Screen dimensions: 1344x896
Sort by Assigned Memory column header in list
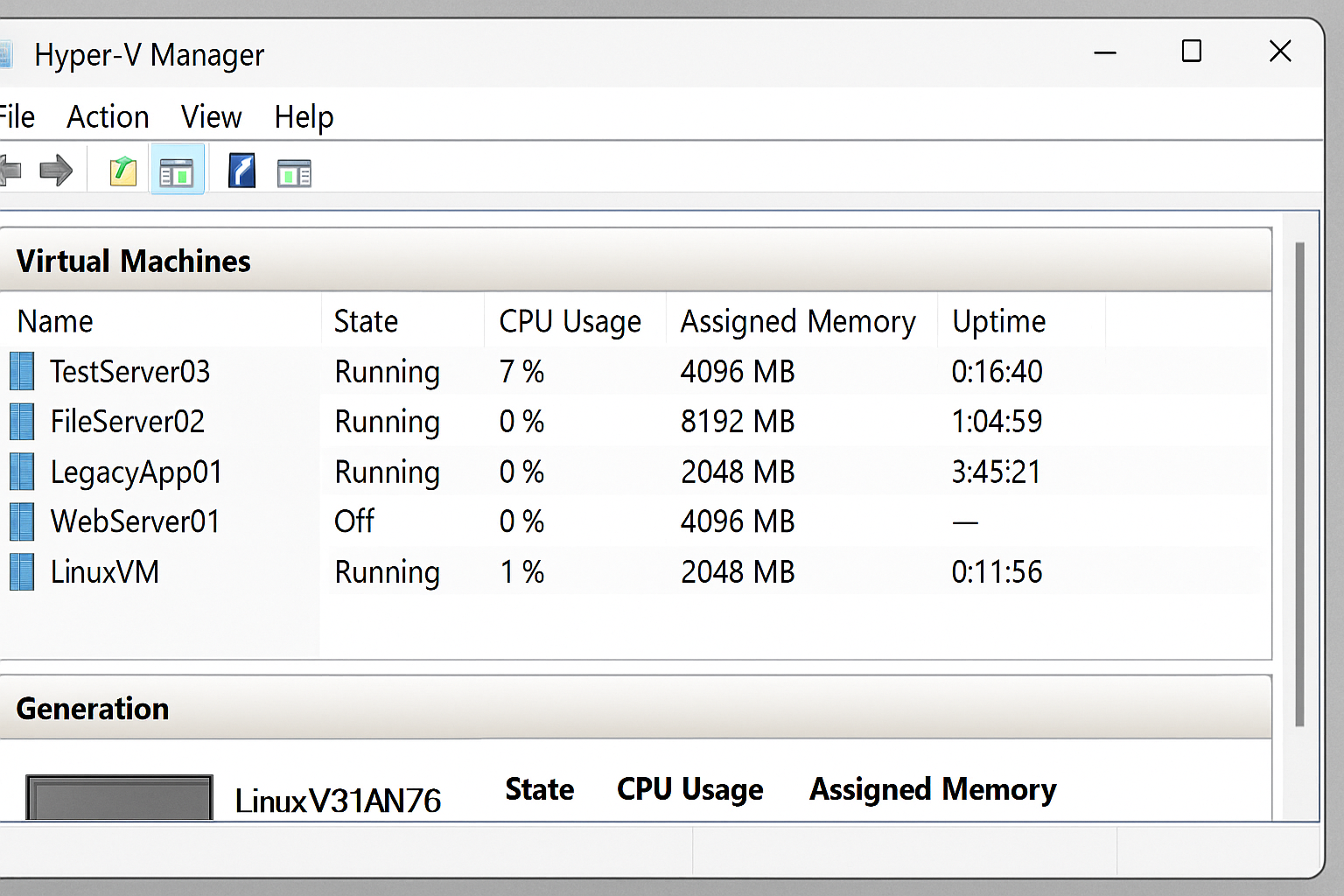click(801, 321)
